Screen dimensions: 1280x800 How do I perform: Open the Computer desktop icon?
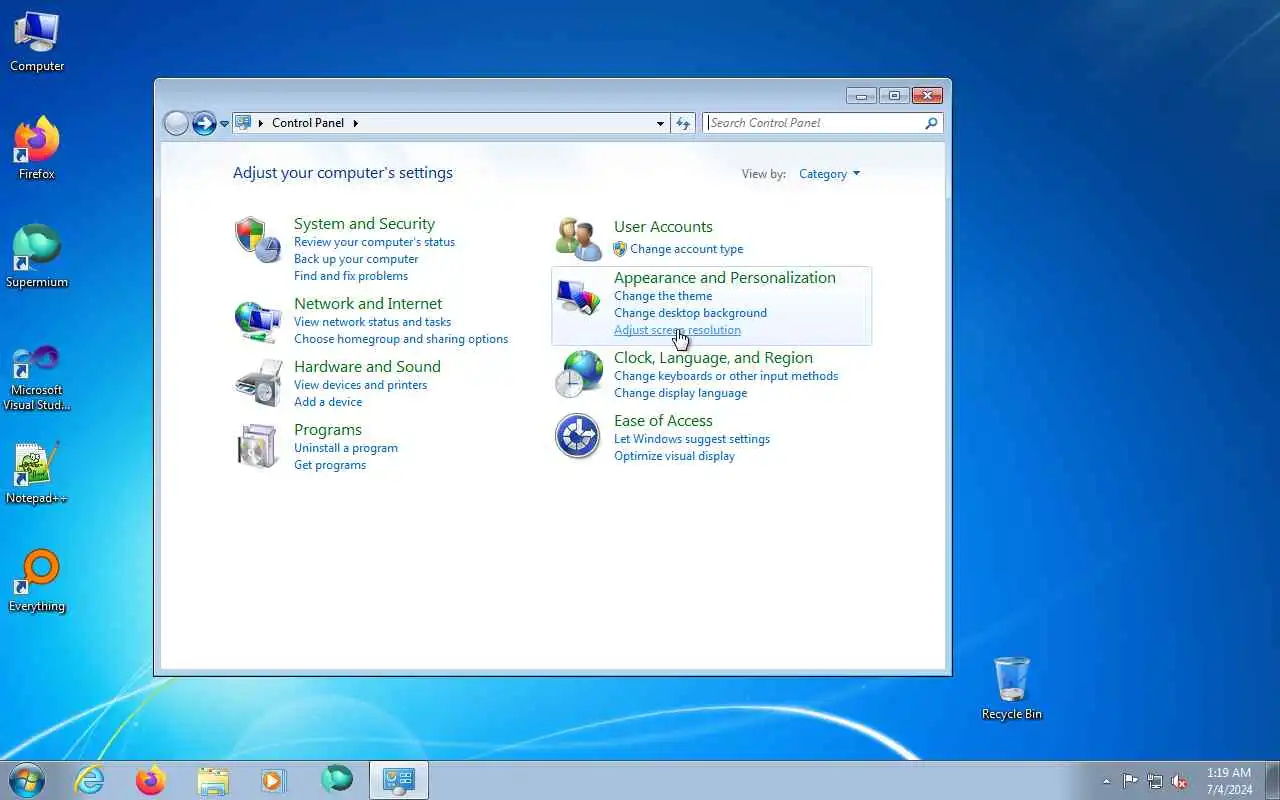click(x=37, y=42)
